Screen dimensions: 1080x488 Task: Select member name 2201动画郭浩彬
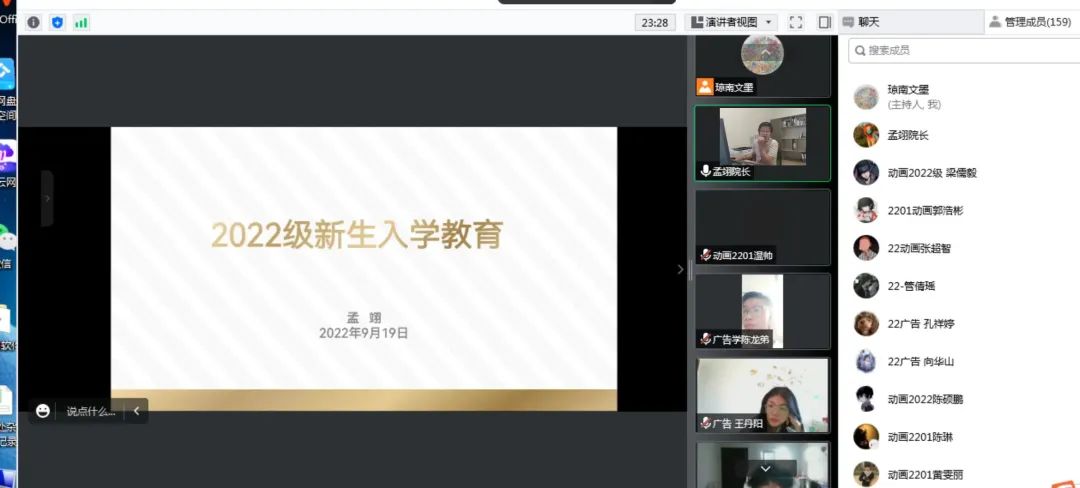coord(925,211)
